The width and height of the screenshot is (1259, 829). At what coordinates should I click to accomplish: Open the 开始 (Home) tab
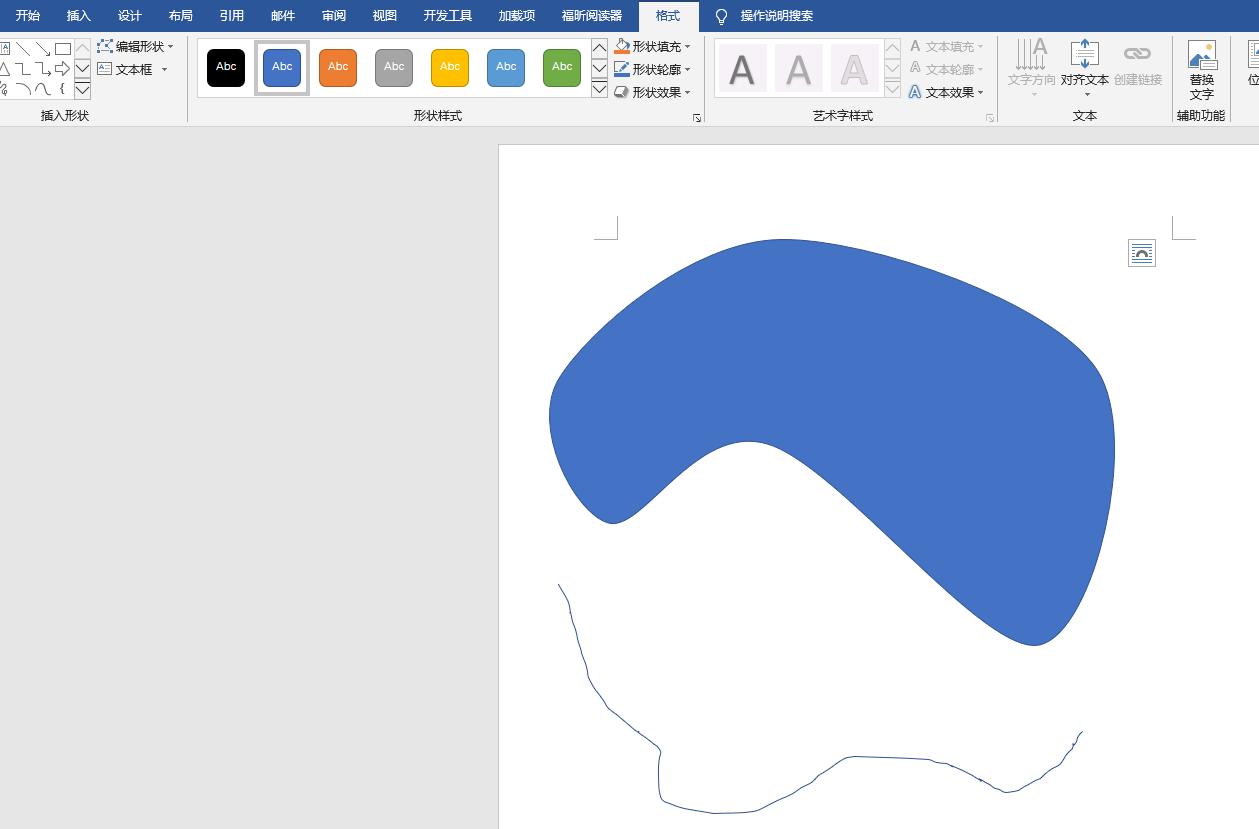click(28, 16)
